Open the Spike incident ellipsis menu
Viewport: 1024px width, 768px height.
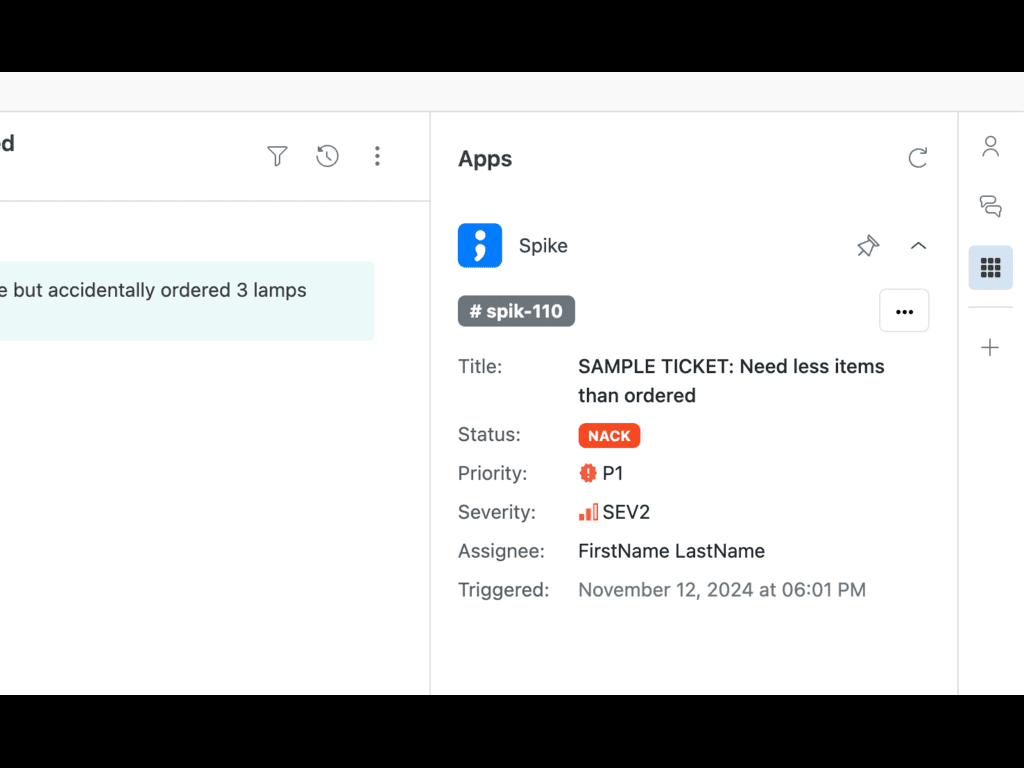pos(904,311)
